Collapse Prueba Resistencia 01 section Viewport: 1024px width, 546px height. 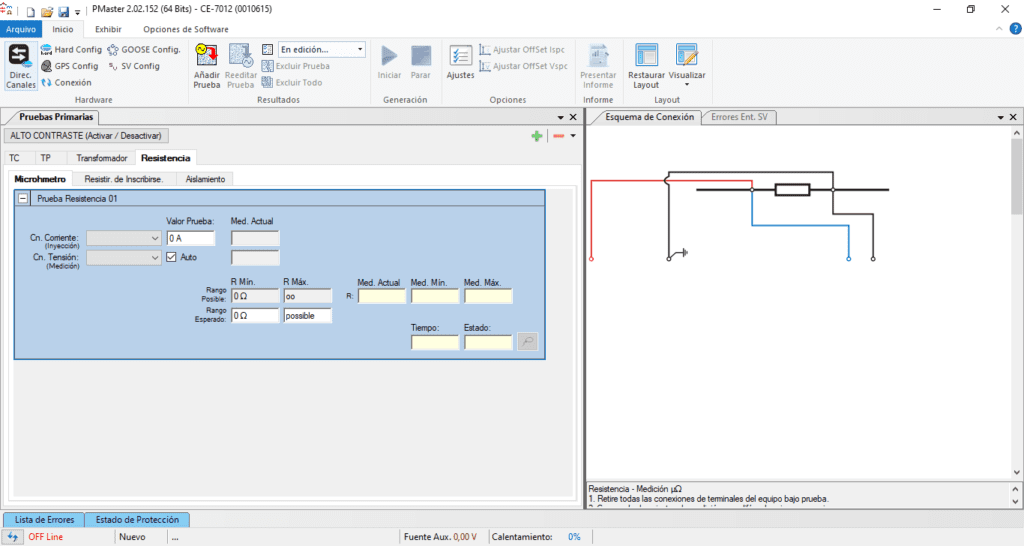click(23, 199)
